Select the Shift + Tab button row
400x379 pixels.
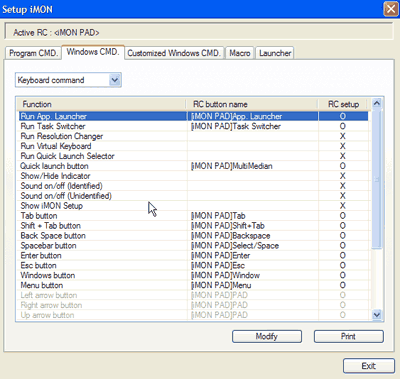pyautogui.click(x=193, y=226)
